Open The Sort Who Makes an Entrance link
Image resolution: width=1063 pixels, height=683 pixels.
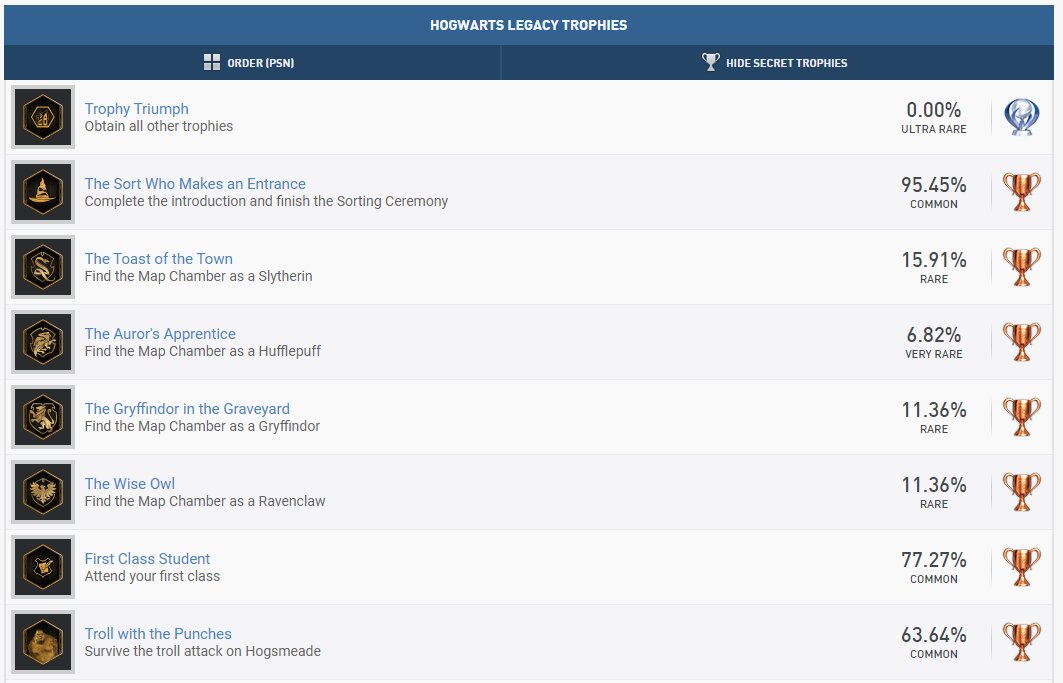195,184
